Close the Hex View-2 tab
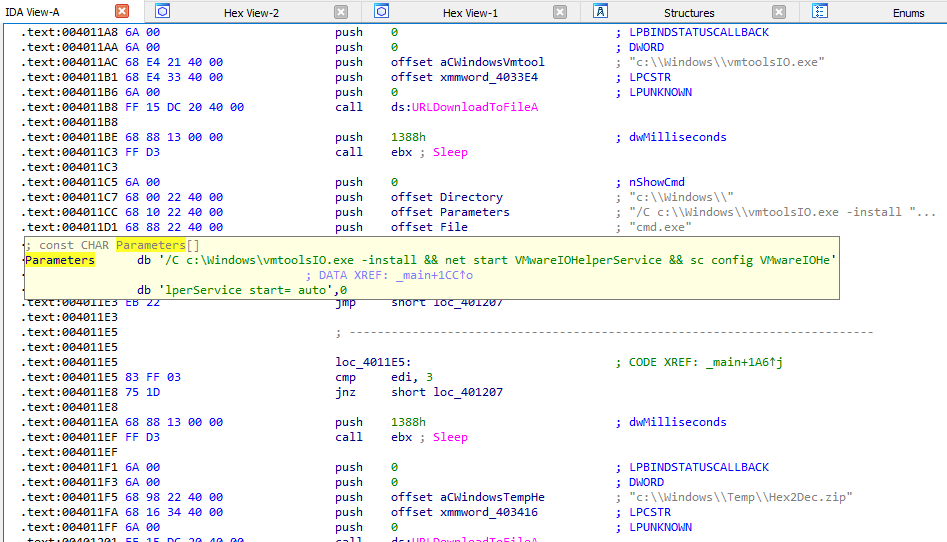 point(341,12)
